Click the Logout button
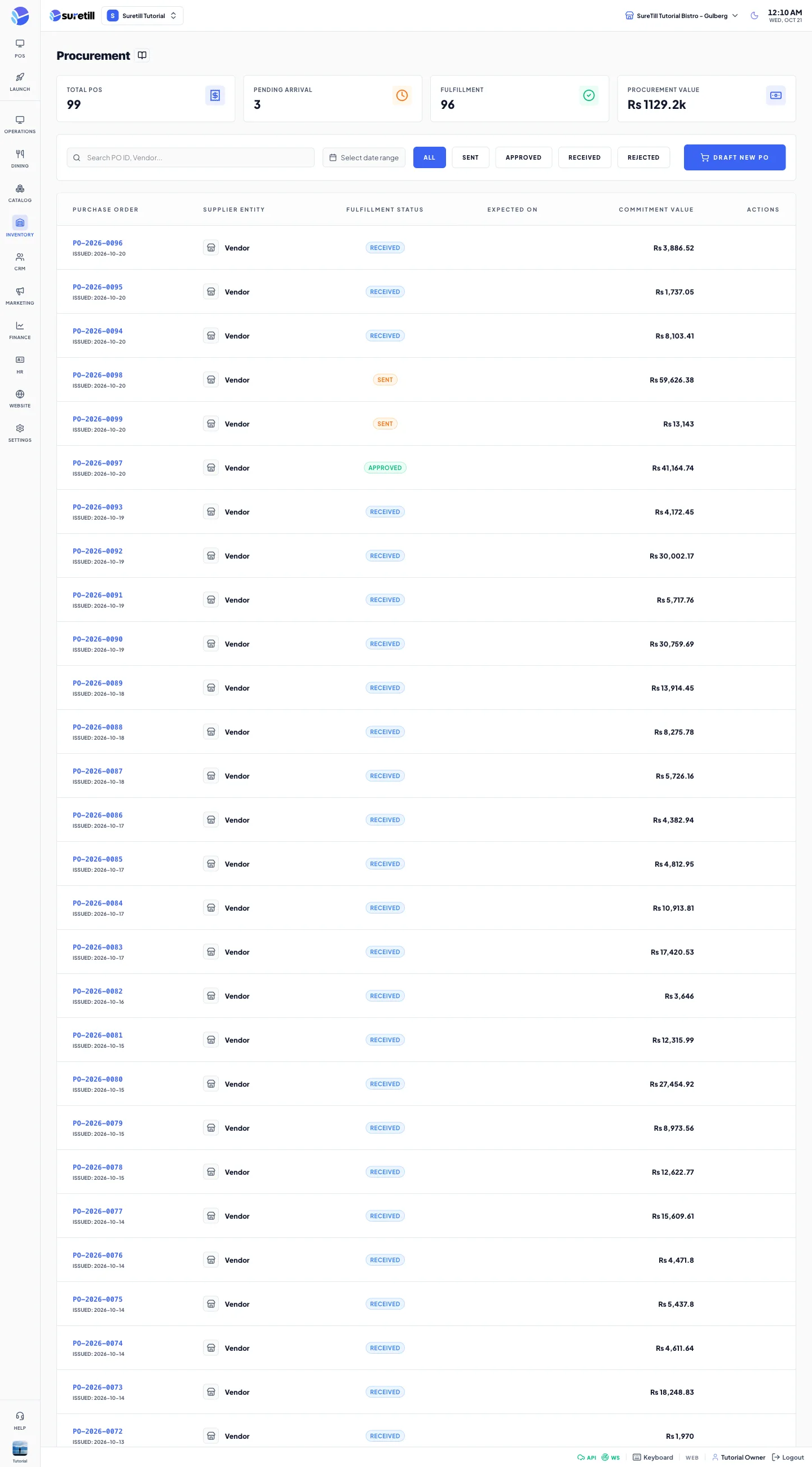Viewport: 812px width, 1467px height. (x=788, y=1457)
